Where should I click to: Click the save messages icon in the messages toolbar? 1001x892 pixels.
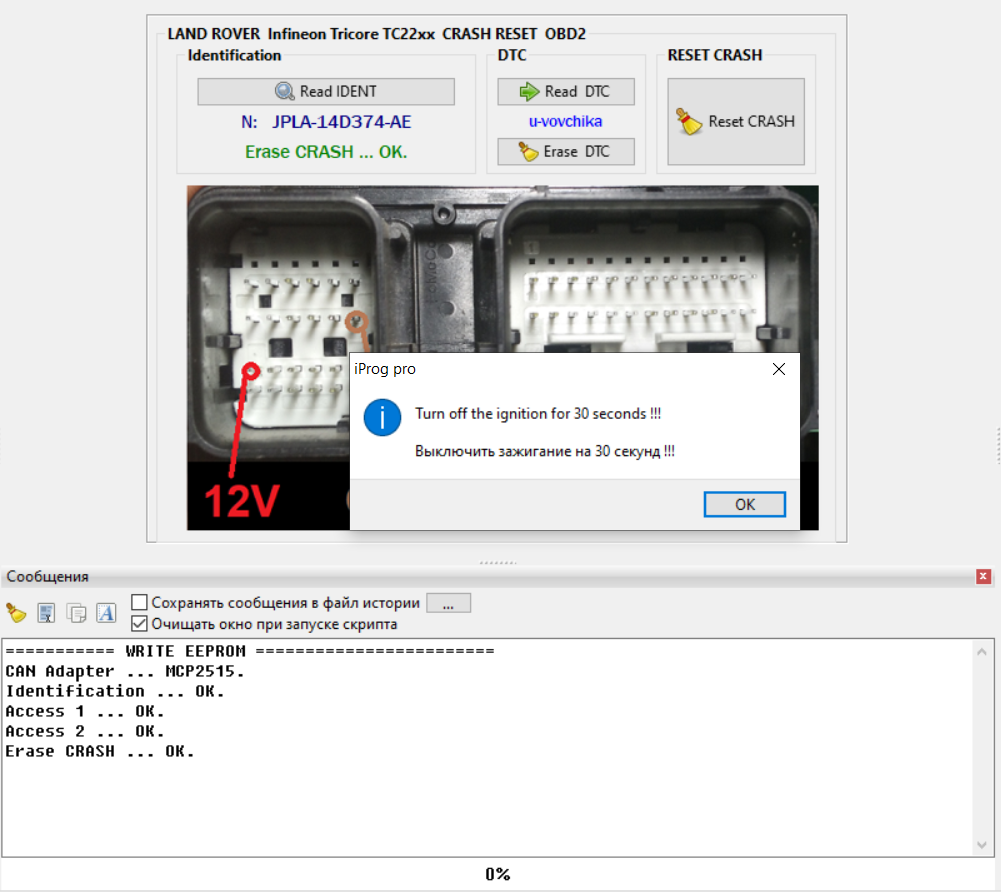46,613
